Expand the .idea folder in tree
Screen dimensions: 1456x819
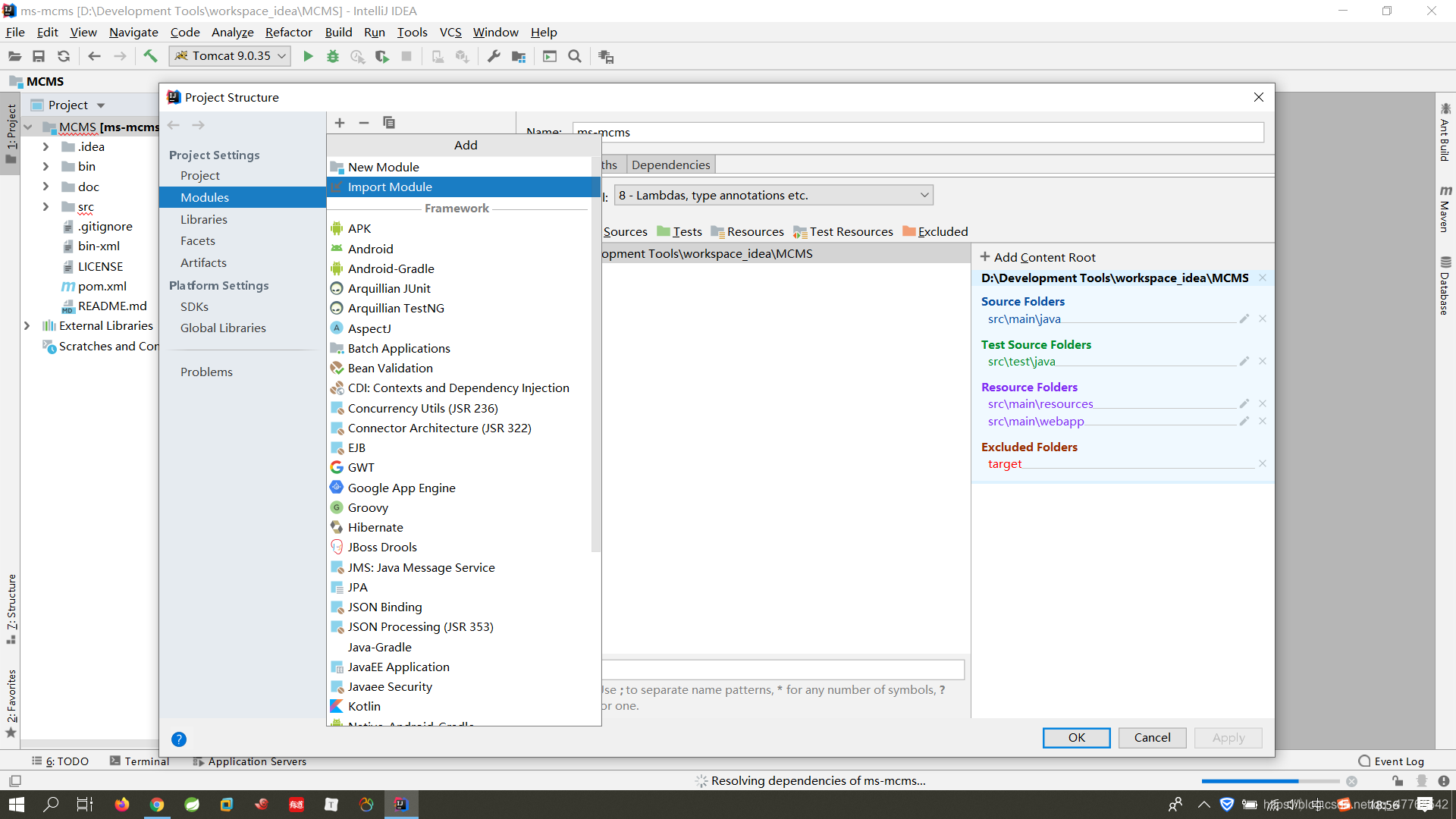tap(45, 146)
